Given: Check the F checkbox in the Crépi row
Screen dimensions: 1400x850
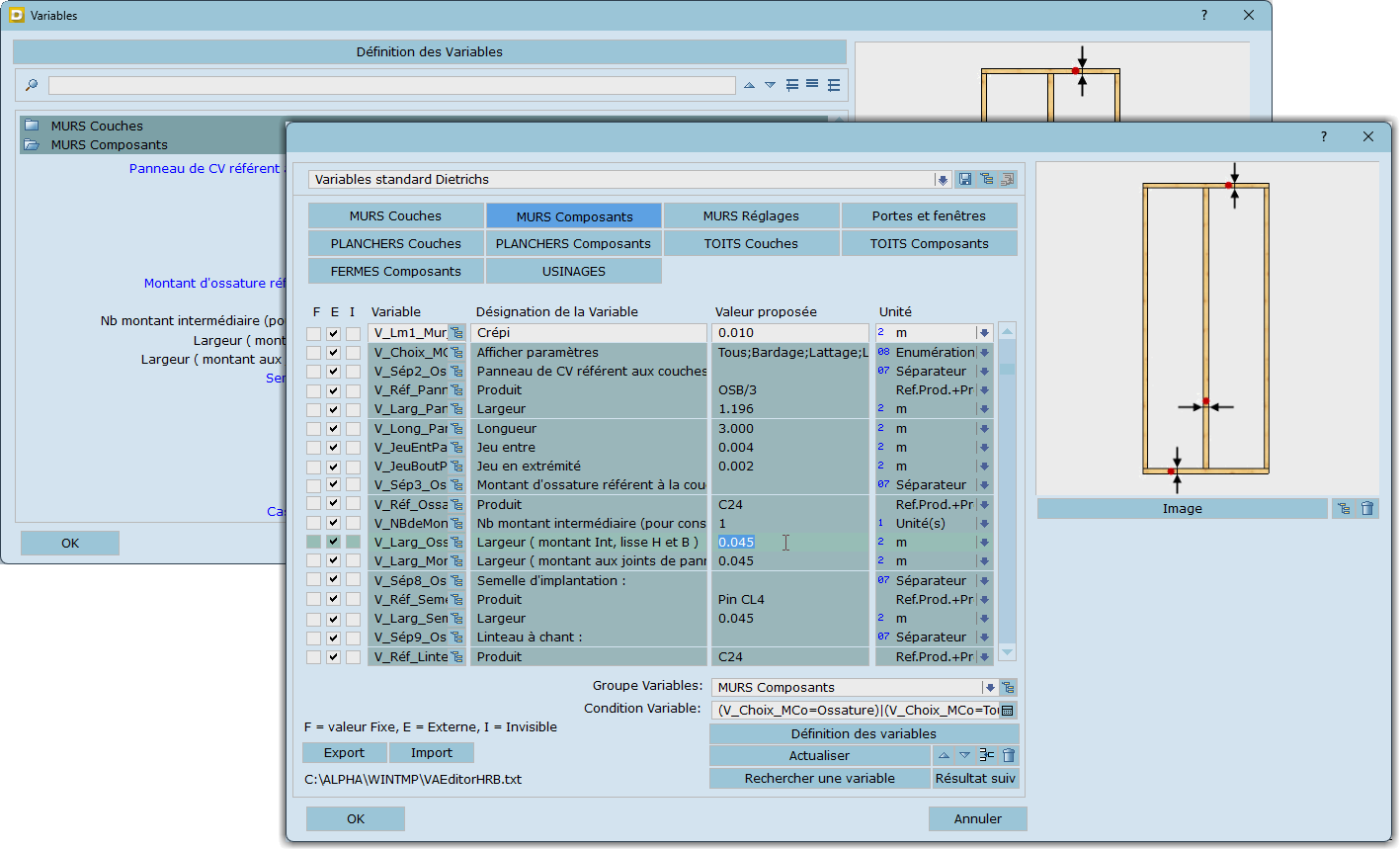Looking at the screenshot, I should [x=313, y=333].
